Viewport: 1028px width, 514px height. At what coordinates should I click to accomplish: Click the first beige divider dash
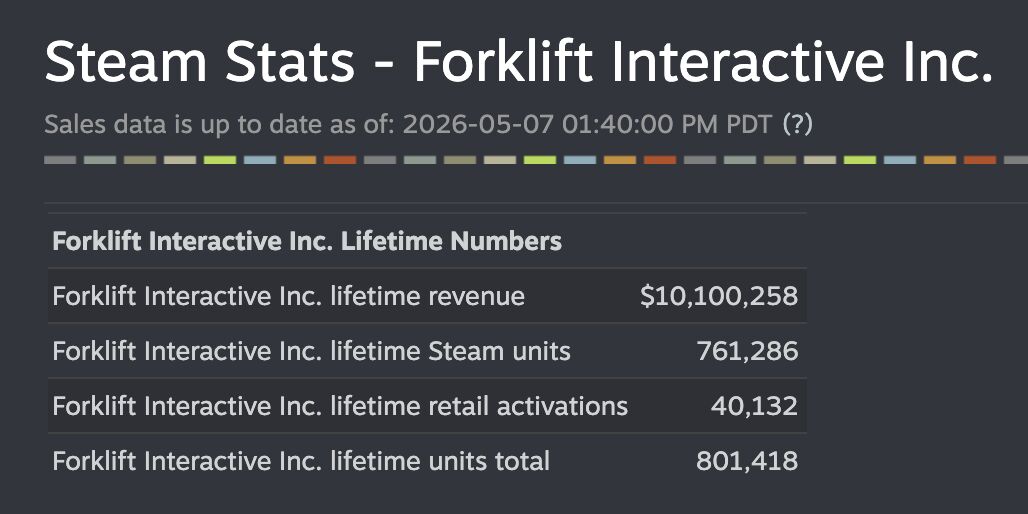[180, 160]
